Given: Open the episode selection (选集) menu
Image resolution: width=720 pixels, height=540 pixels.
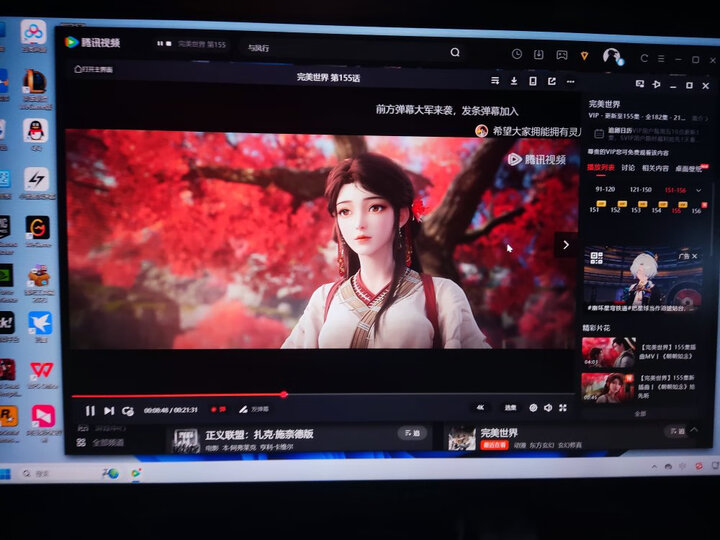Looking at the screenshot, I should [x=510, y=408].
